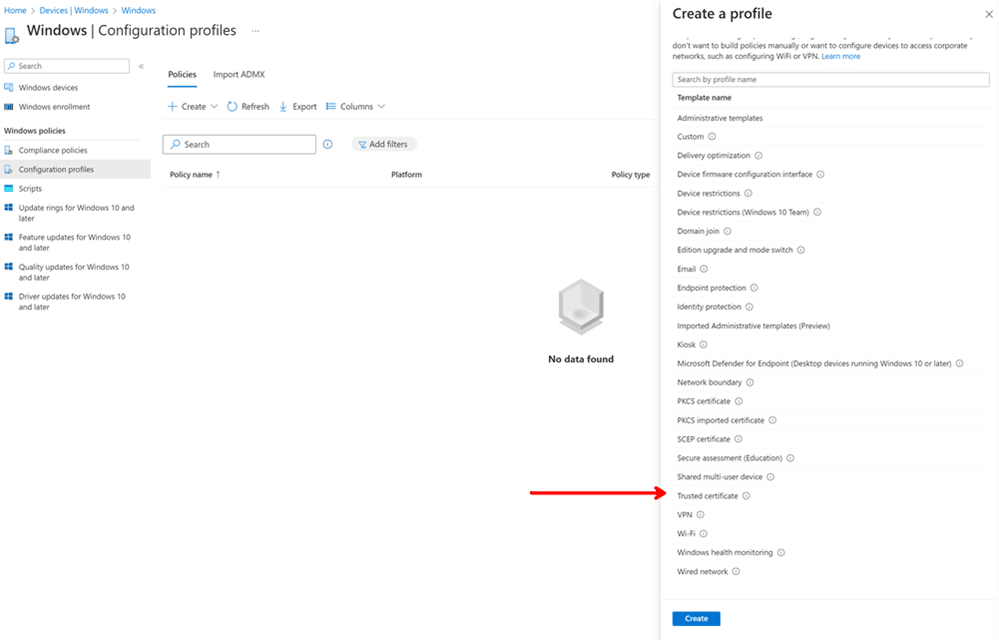Screen dimensions: 999x640
Task: Expand the Columns dropdown
Action: [x=356, y=106]
